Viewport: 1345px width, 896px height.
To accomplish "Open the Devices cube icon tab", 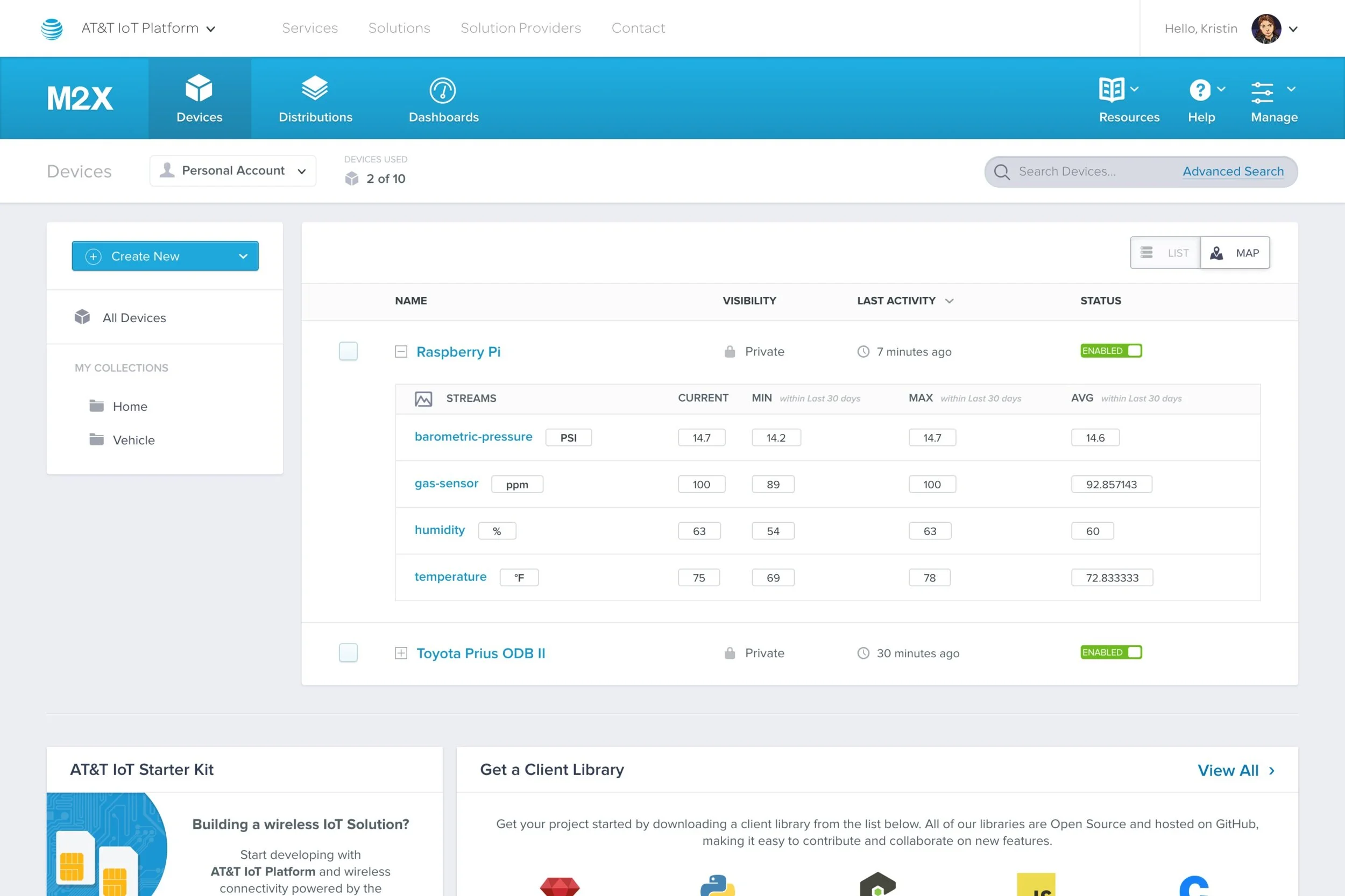I will click(x=199, y=89).
